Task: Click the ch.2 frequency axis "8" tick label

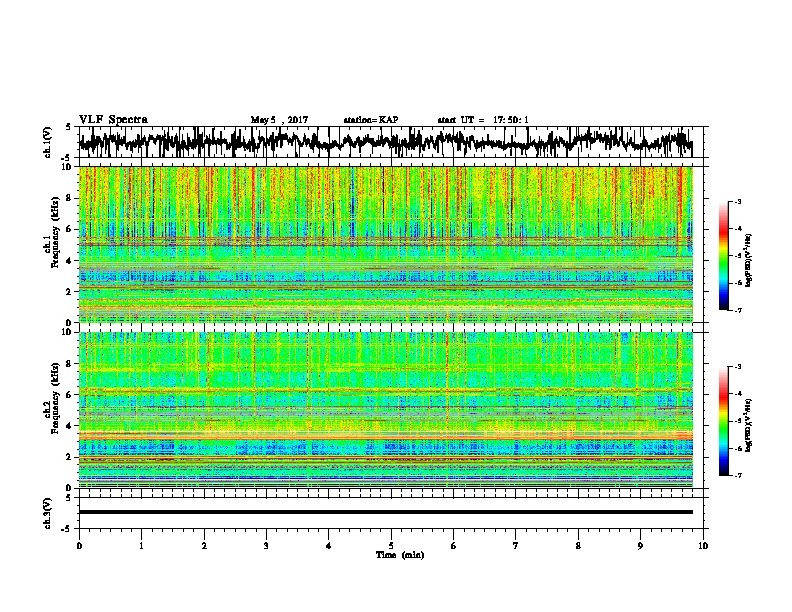Action: tap(69, 364)
